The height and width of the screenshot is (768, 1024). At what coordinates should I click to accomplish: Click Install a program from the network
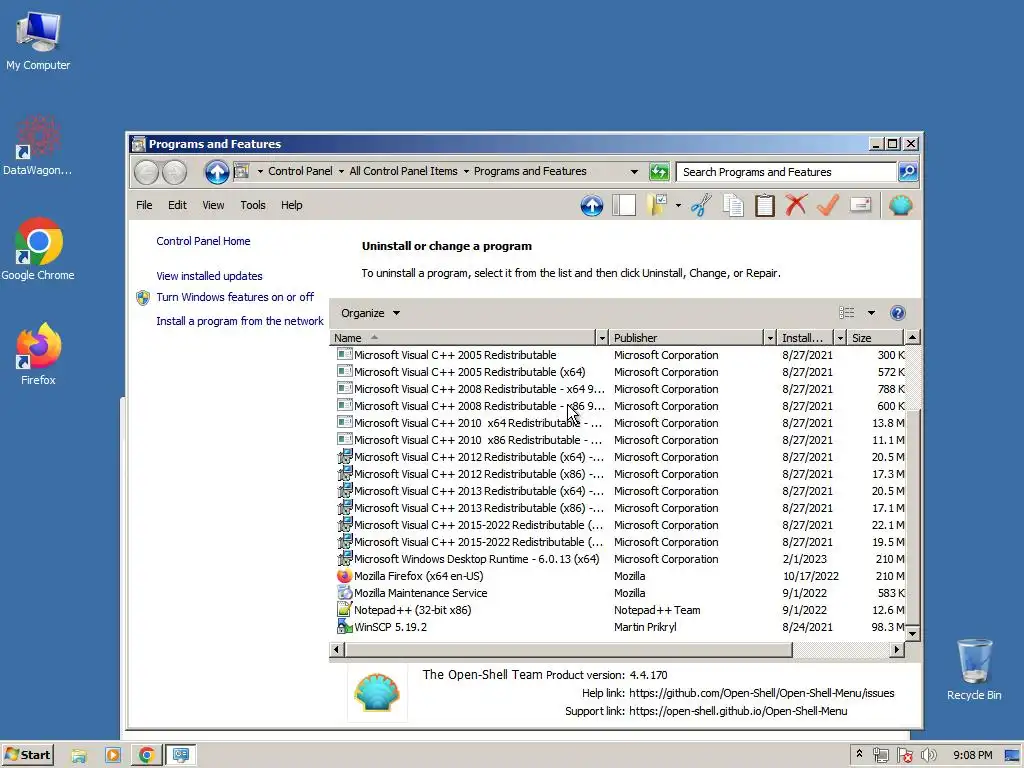click(240, 321)
